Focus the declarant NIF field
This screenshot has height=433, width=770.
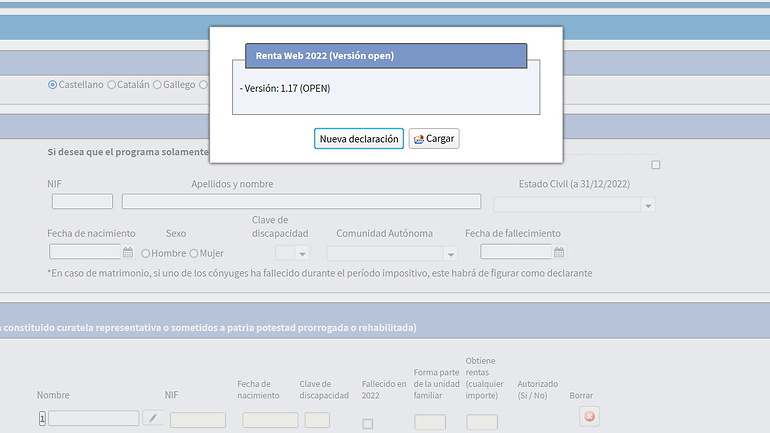(82, 201)
